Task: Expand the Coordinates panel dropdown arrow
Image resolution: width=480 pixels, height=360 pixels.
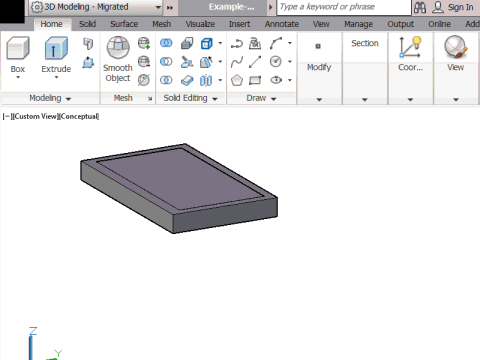Action: (x=410, y=100)
